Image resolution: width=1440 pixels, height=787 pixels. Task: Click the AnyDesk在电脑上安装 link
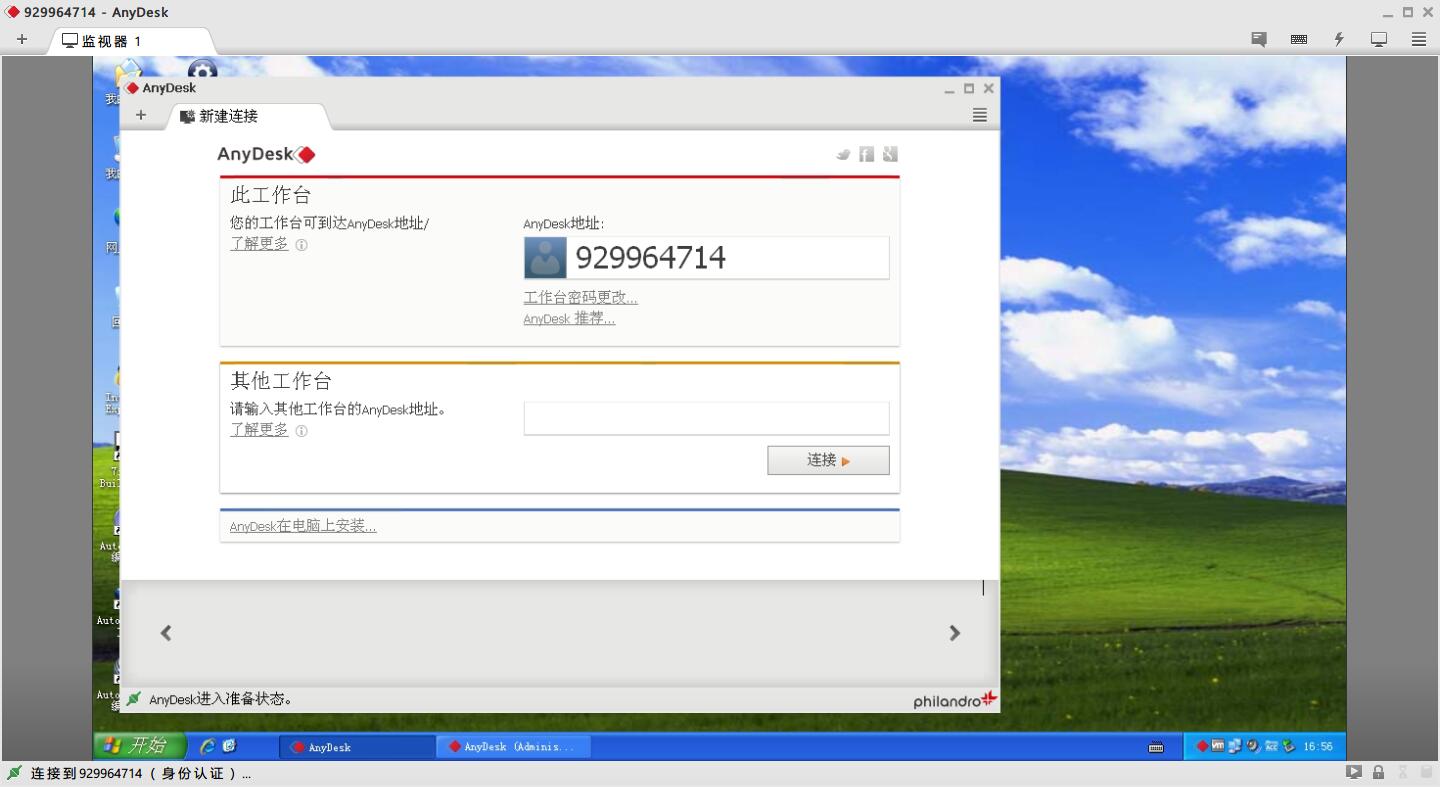(x=303, y=526)
